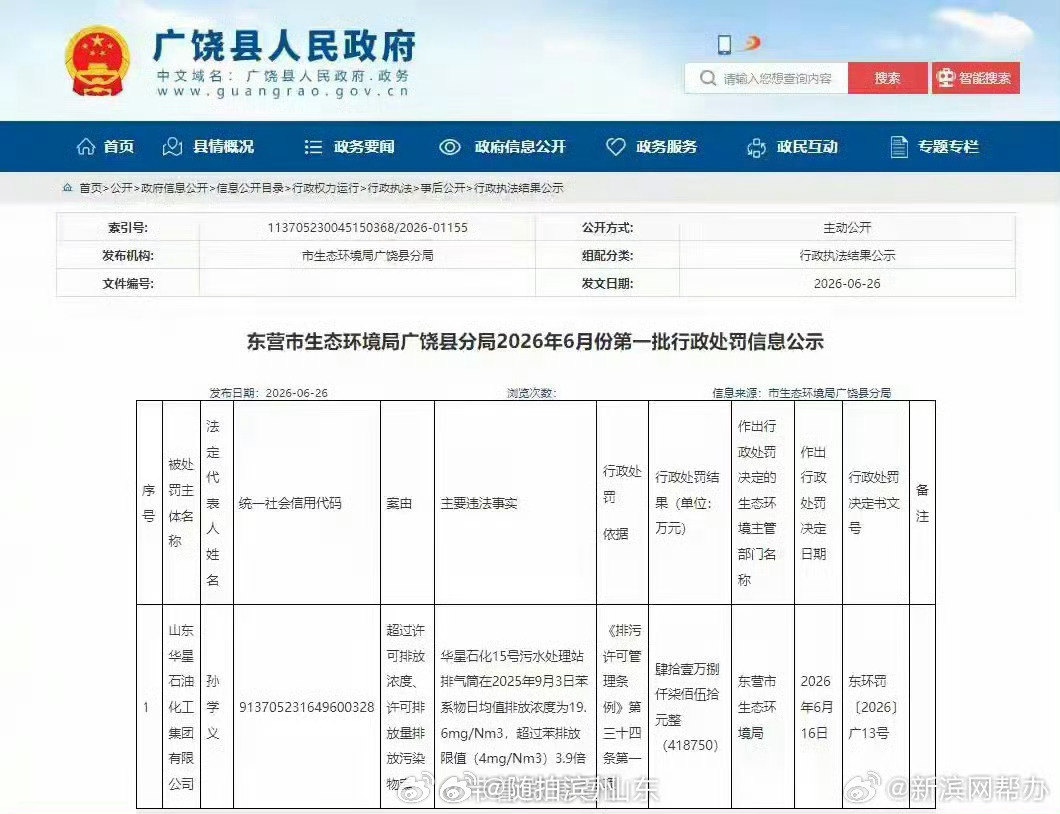Click the national emblem logo
Image resolution: width=1060 pixels, height=814 pixels.
point(98,62)
